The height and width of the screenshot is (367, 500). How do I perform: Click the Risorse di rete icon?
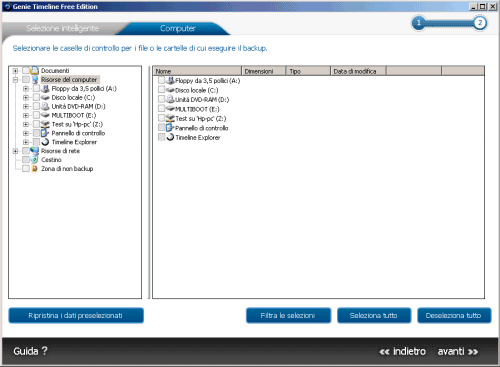35,151
